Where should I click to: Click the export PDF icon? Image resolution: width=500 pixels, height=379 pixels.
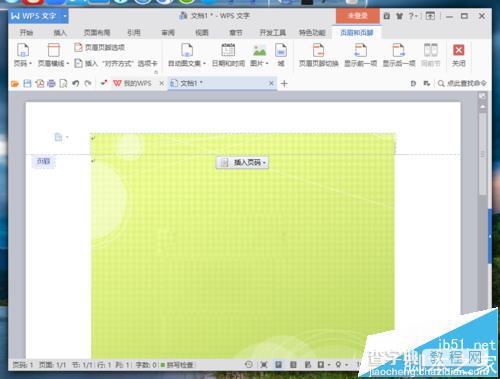click(x=40, y=83)
